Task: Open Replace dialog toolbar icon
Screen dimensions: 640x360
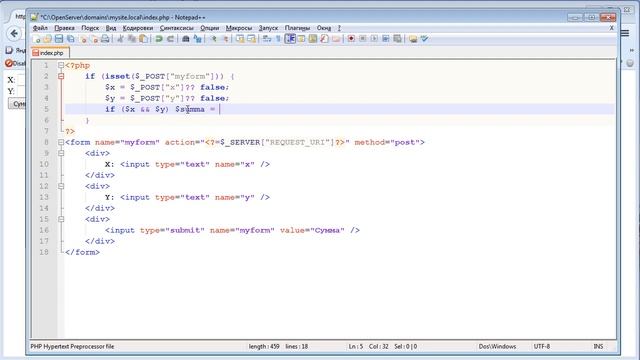Action: pos(198,39)
